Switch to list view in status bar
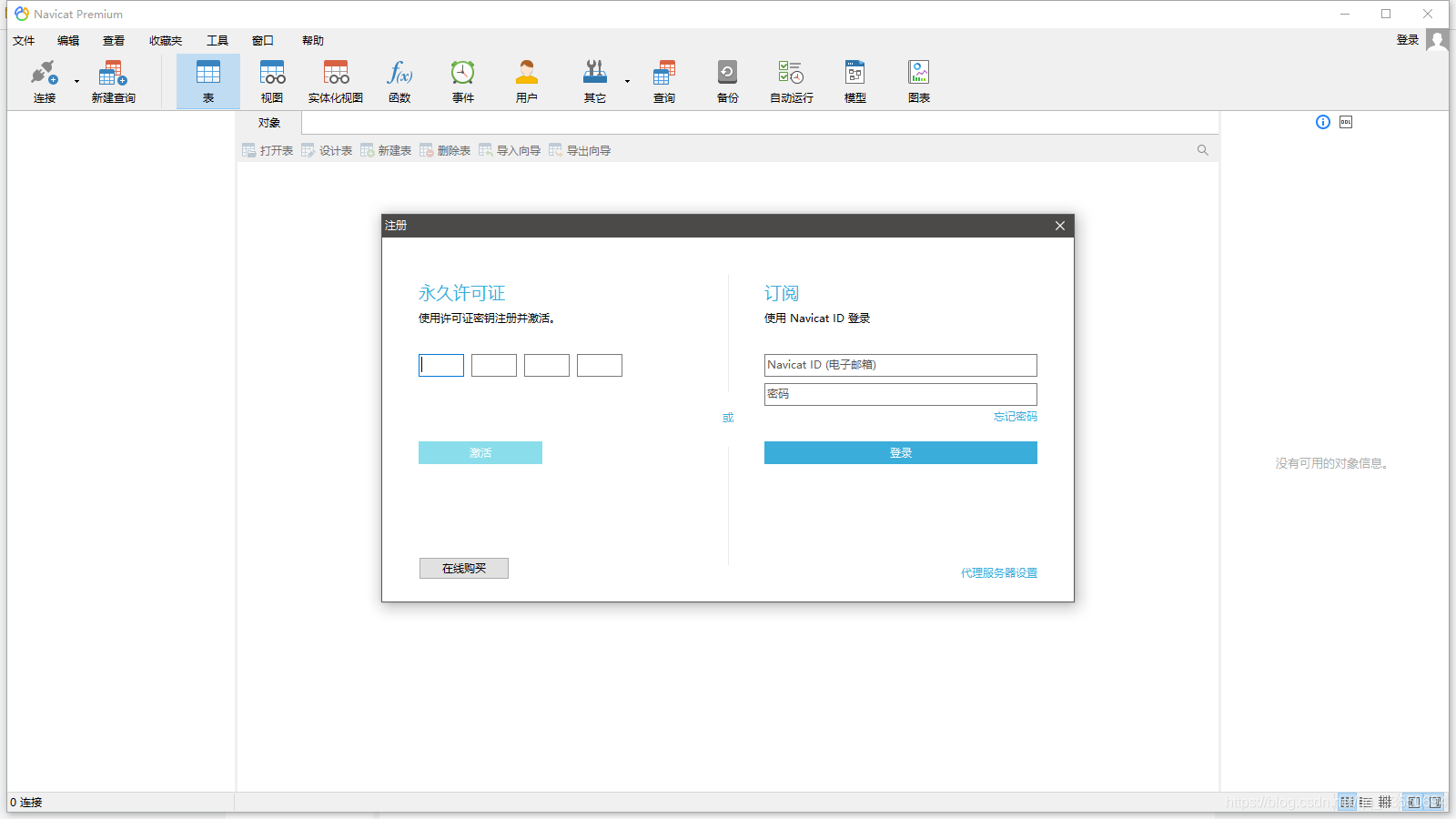The image size is (1456, 819). [x=1347, y=803]
